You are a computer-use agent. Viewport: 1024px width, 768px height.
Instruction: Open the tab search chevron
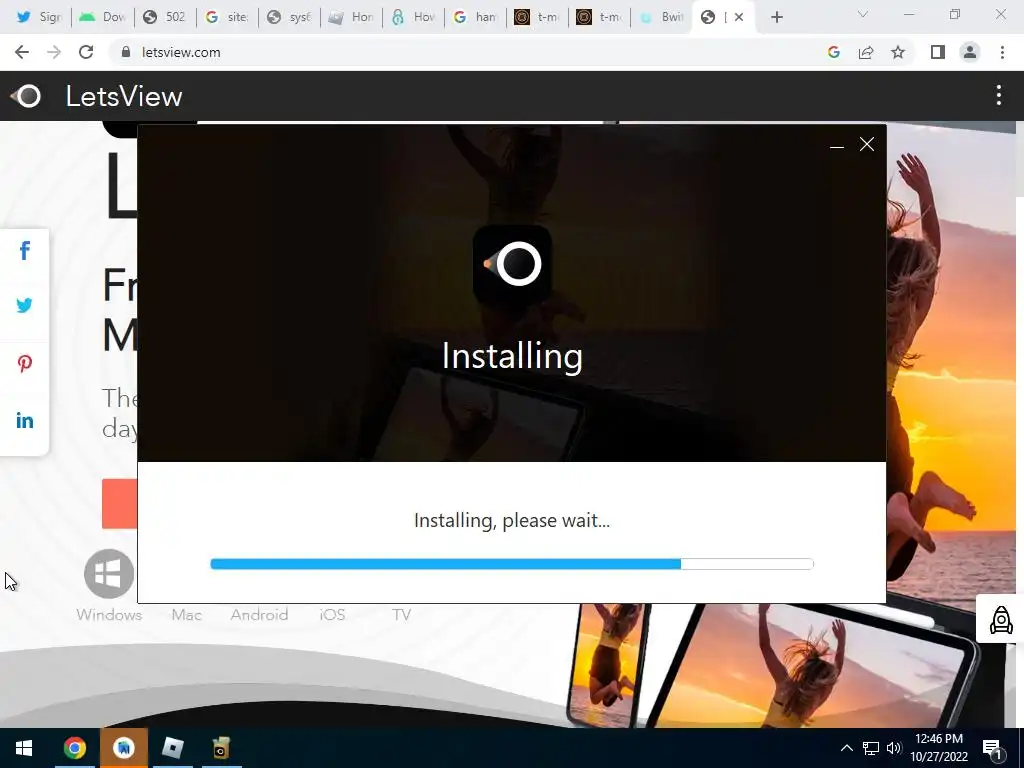(863, 14)
